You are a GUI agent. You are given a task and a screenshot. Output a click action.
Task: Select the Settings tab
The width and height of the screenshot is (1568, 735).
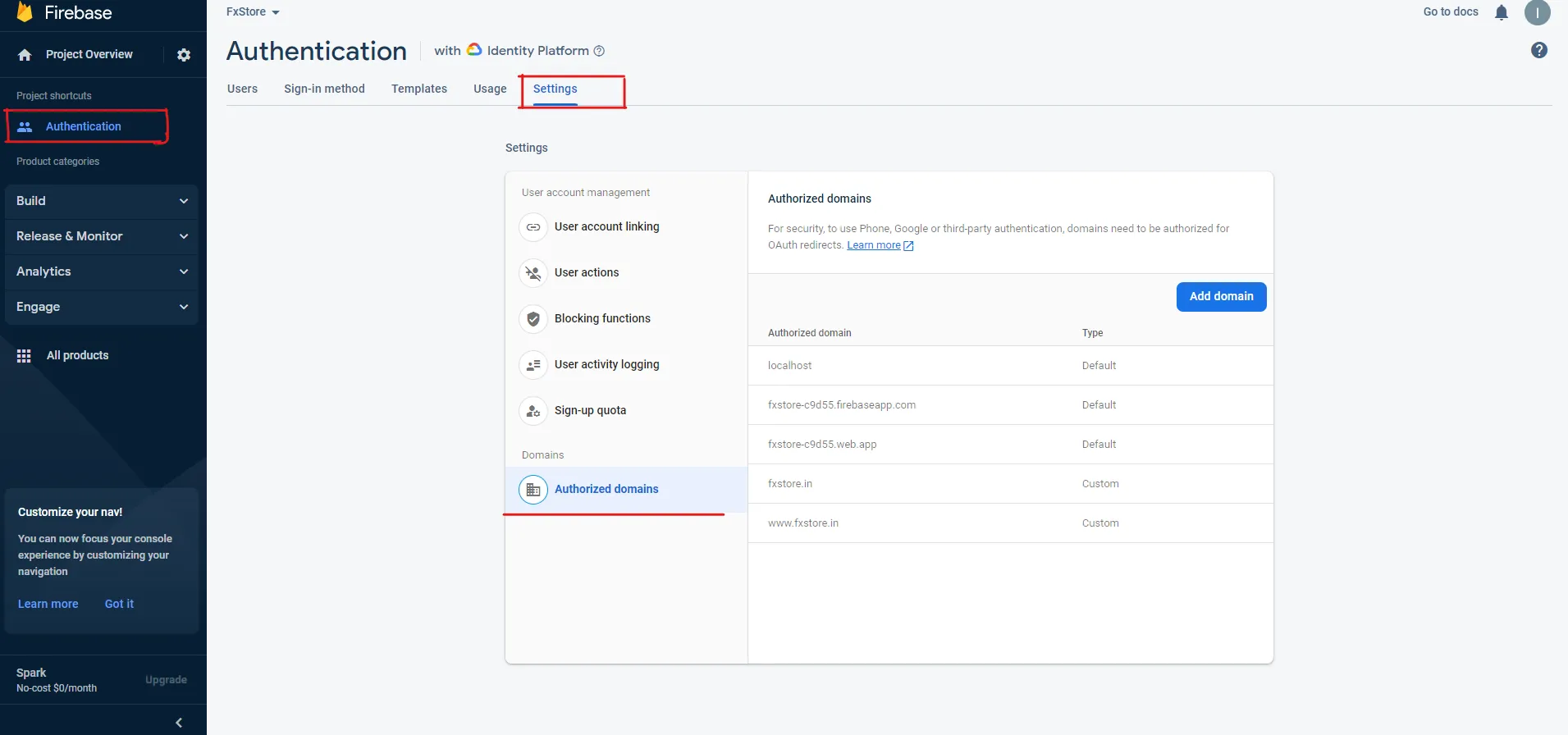[555, 89]
